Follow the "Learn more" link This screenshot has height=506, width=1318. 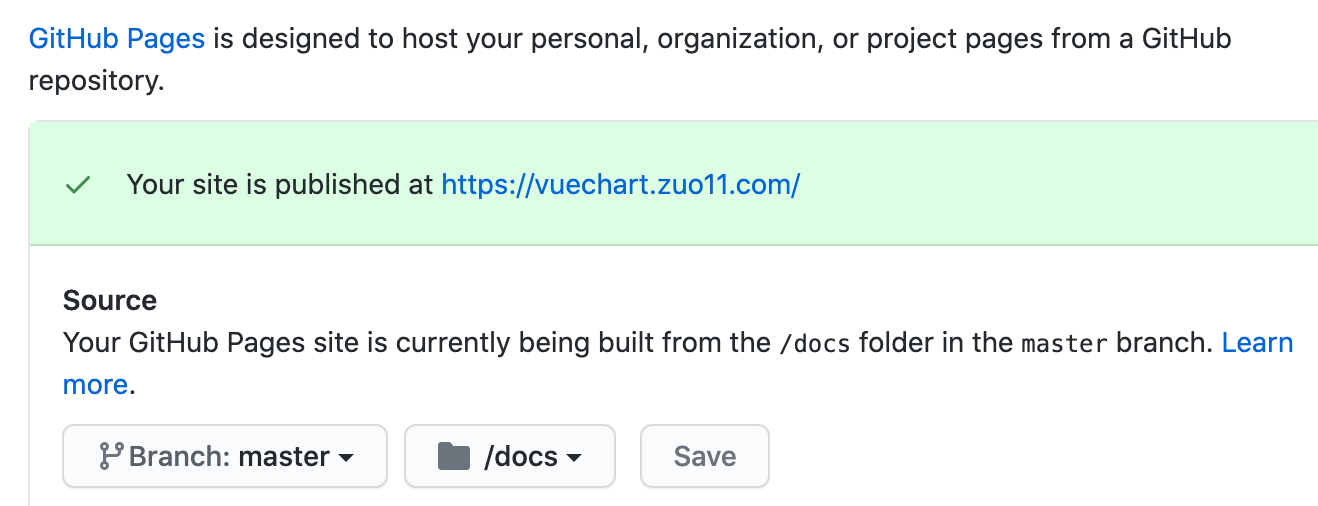tap(1257, 343)
